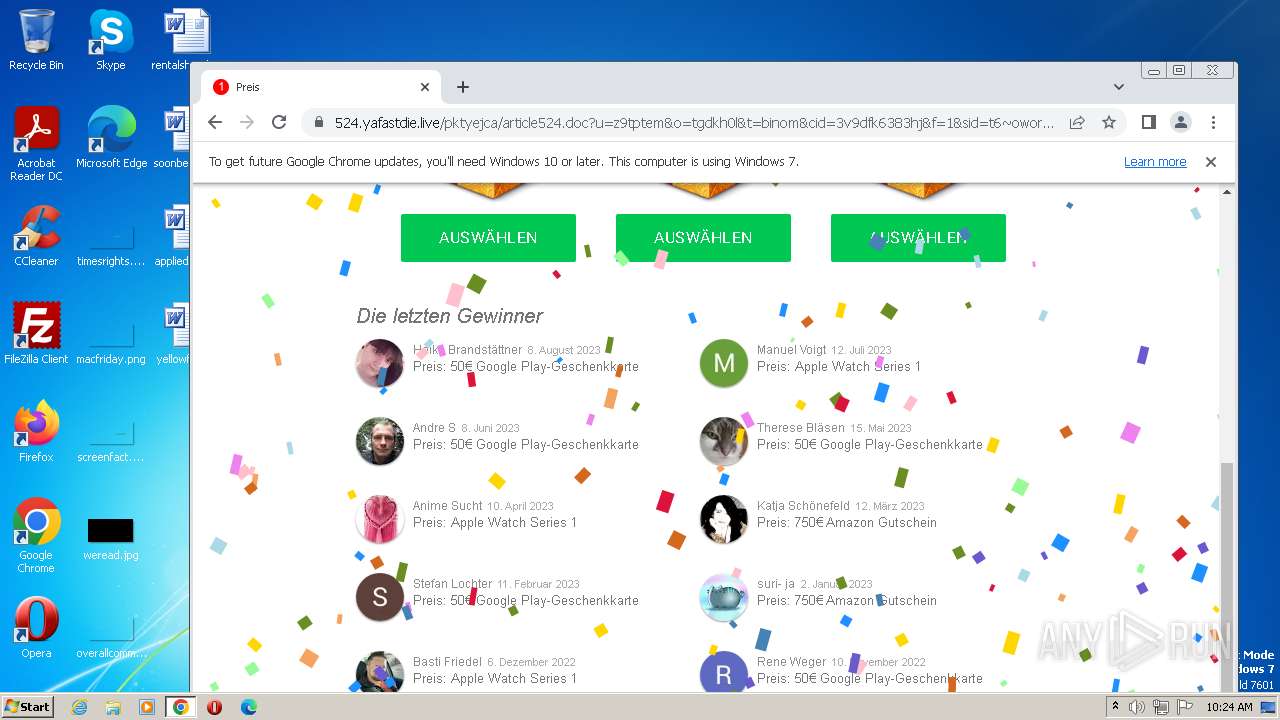1280x720 pixels.
Task: Click the forward navigation arrow
Action: pyautogui.click(x=247, y=122)
